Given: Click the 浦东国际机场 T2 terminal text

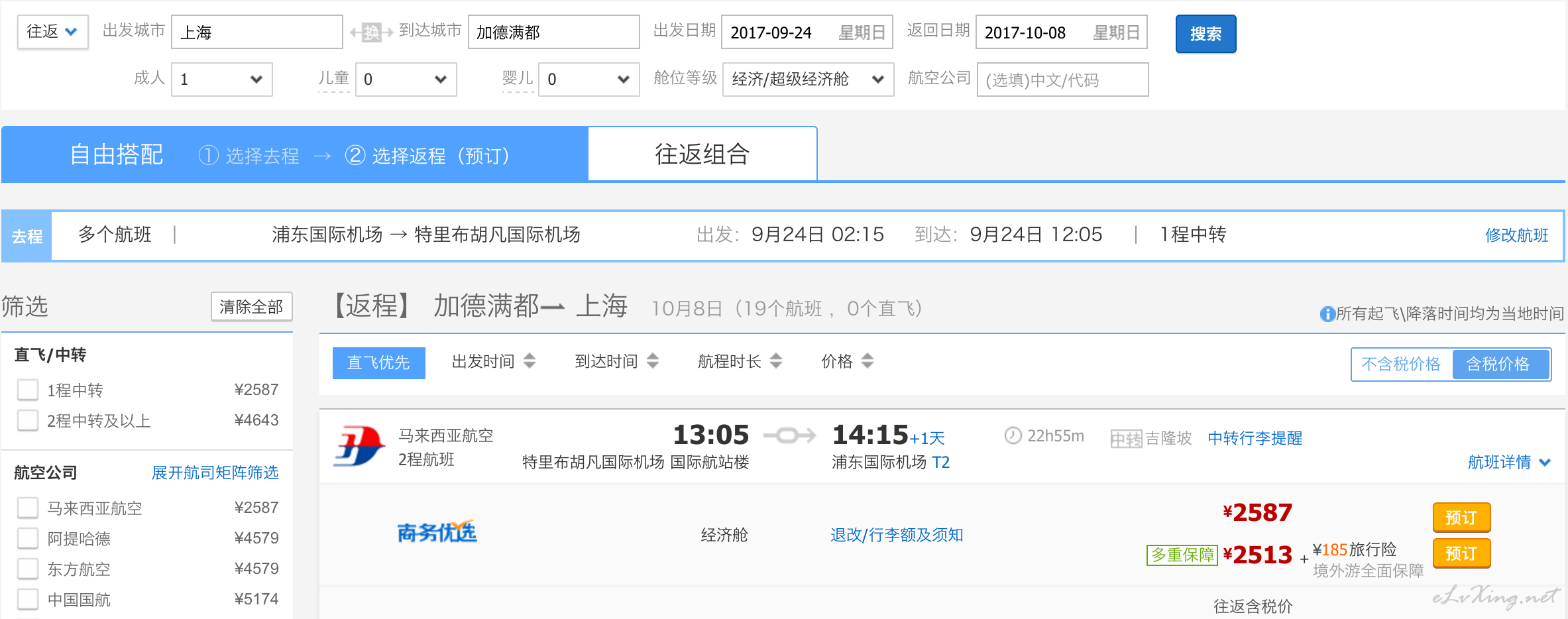Looking at the screenshot, I should 891,462.
